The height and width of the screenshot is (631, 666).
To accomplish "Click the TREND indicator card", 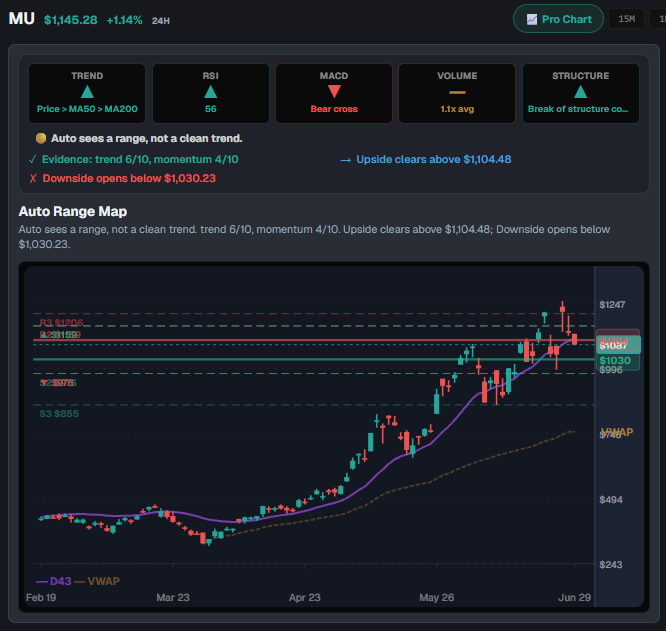I will click(x=87, y=93).
